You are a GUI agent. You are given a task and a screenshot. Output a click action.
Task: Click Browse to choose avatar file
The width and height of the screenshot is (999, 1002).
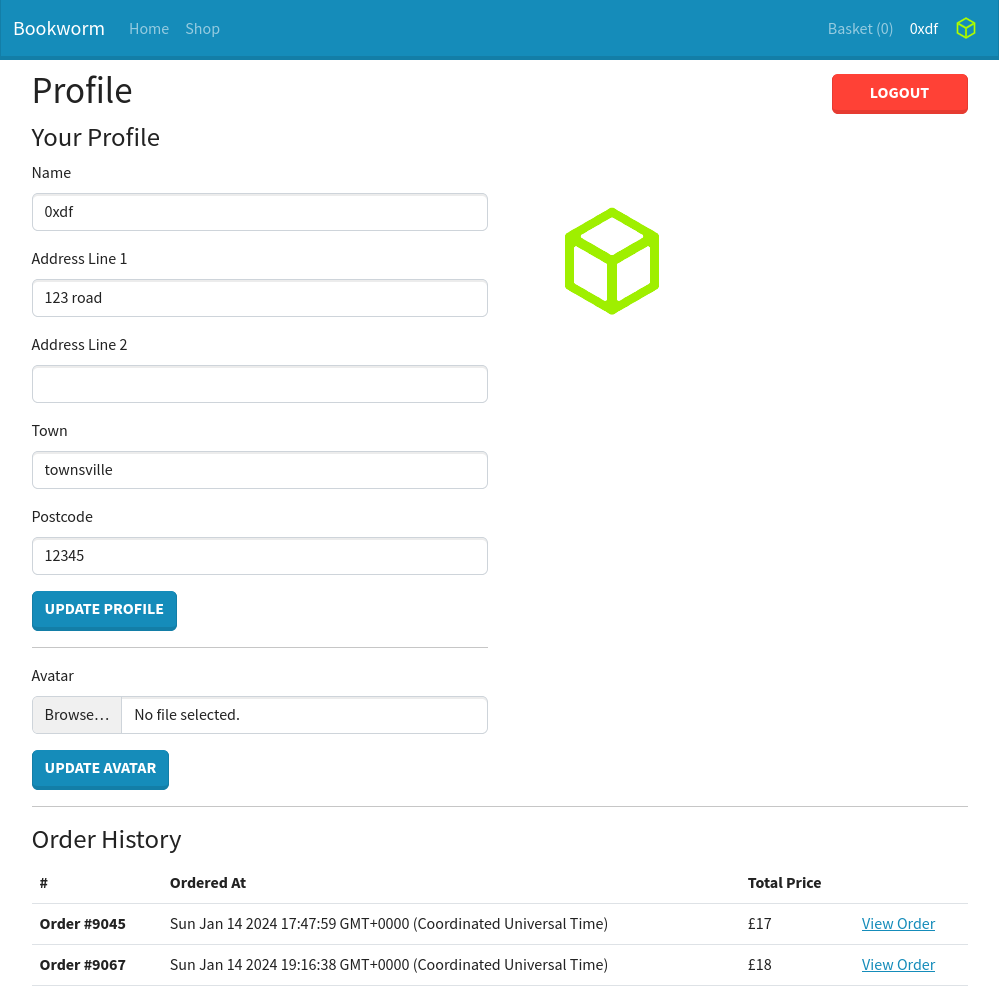(77, 715)
